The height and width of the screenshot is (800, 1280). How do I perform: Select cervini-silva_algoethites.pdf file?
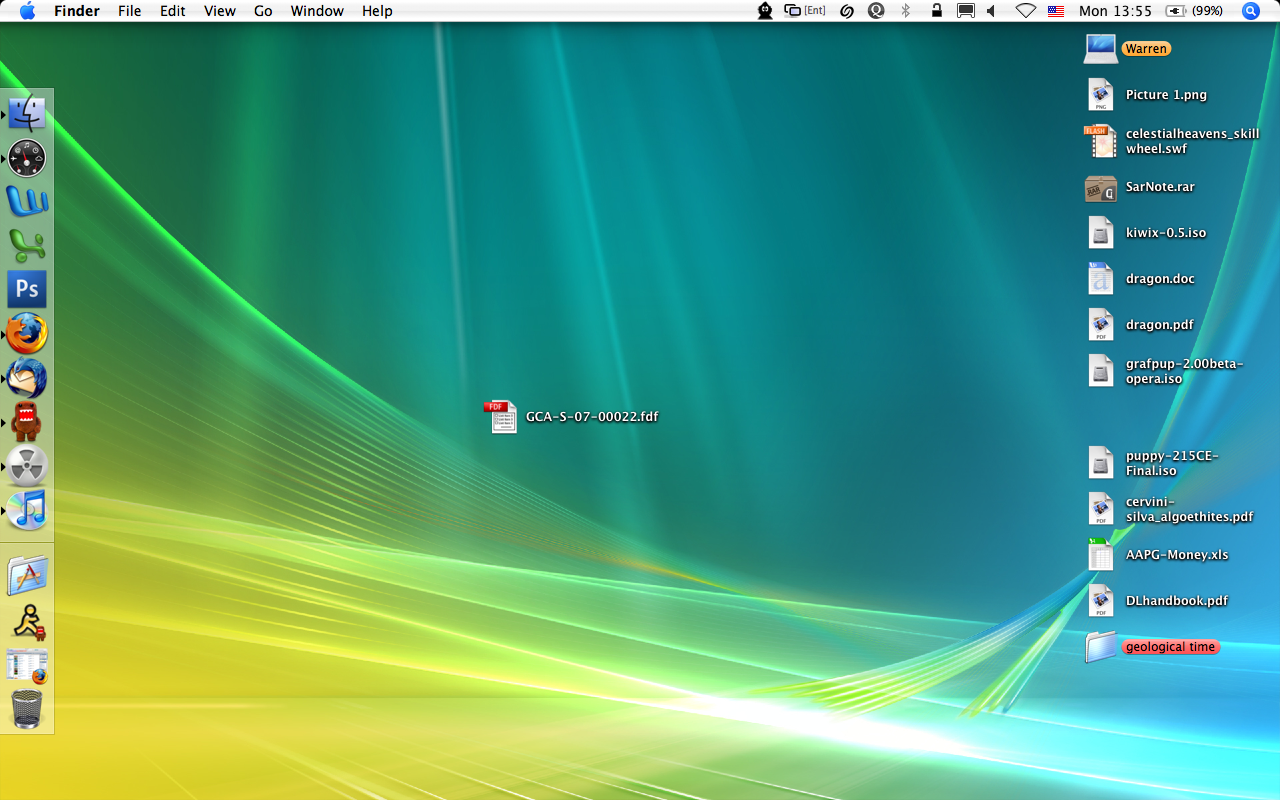1101,509
